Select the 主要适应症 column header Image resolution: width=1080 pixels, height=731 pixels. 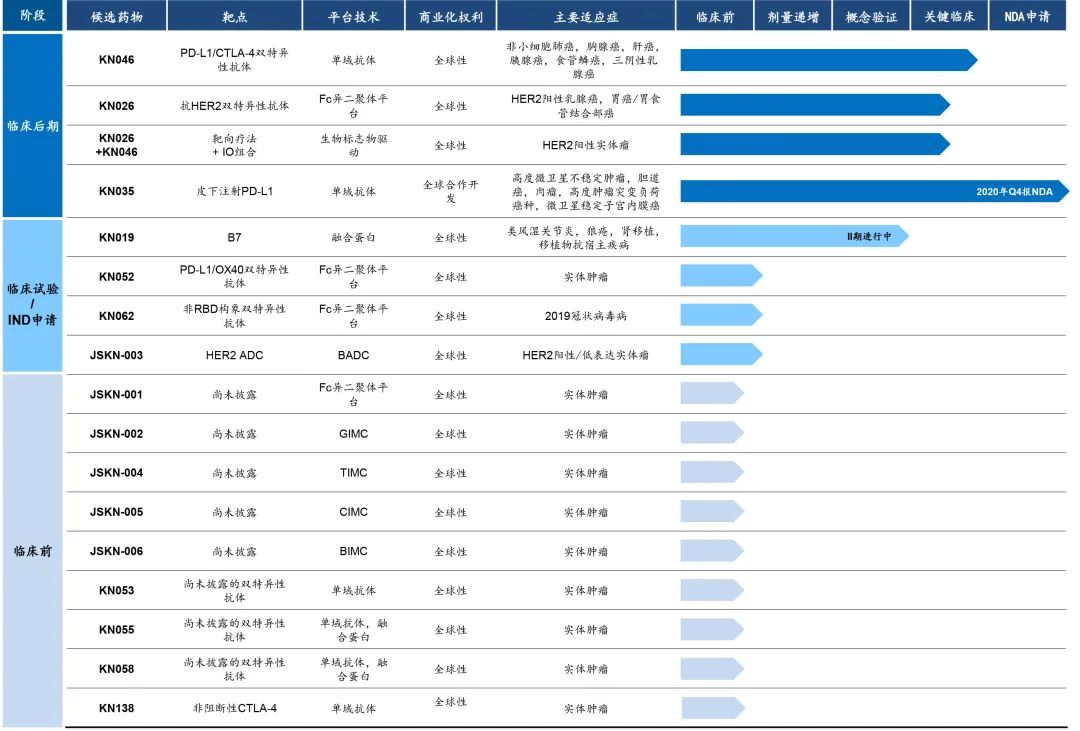coord(584,18)
